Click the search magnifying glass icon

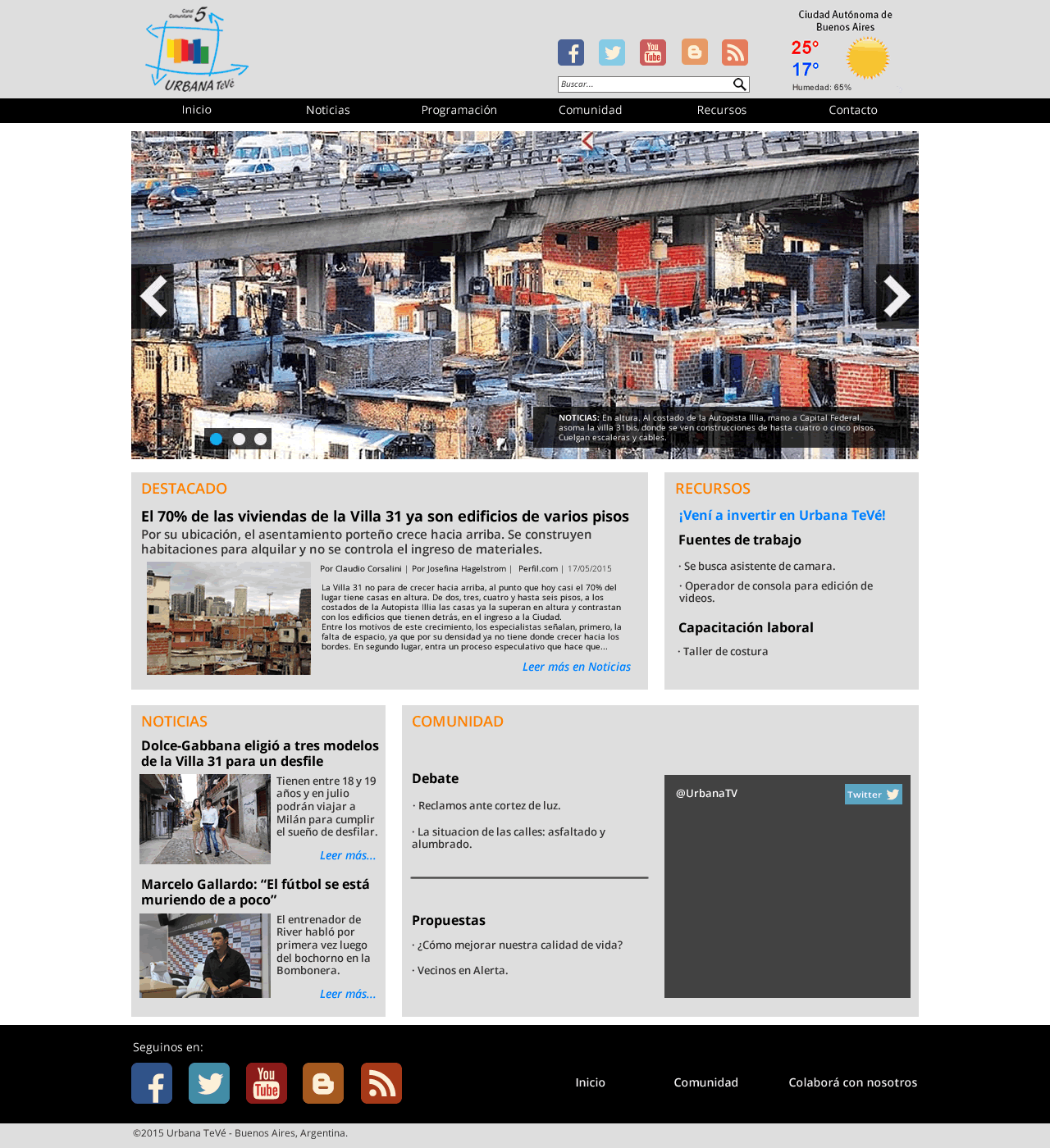pos(739,84)
